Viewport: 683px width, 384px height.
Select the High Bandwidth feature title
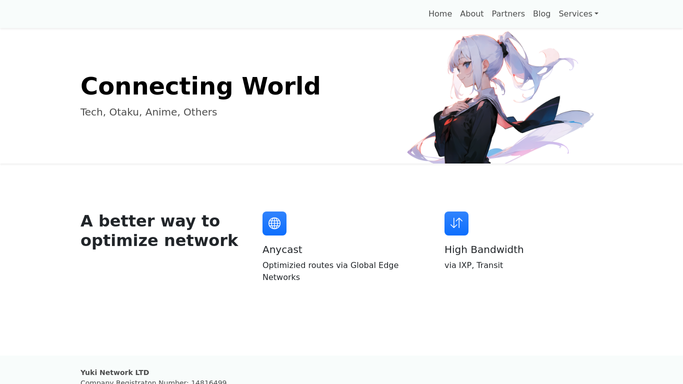(484, 249)
